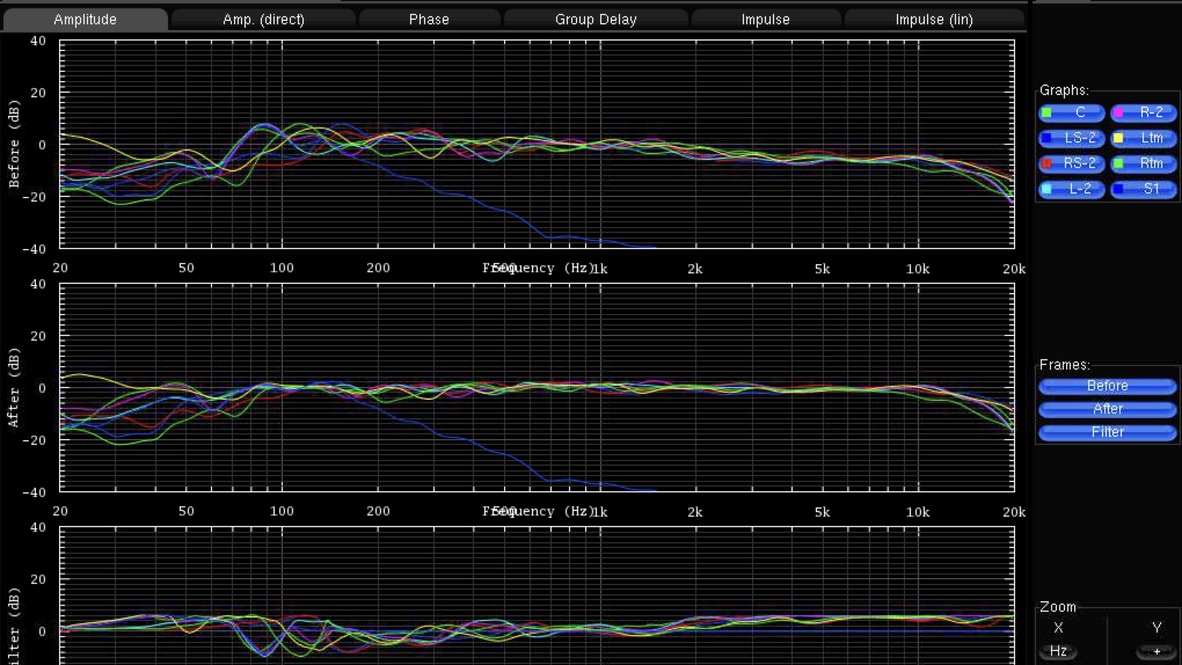Toggle the C channel graph
This screenshot has height=665, width=1182.
(1071, 113)
